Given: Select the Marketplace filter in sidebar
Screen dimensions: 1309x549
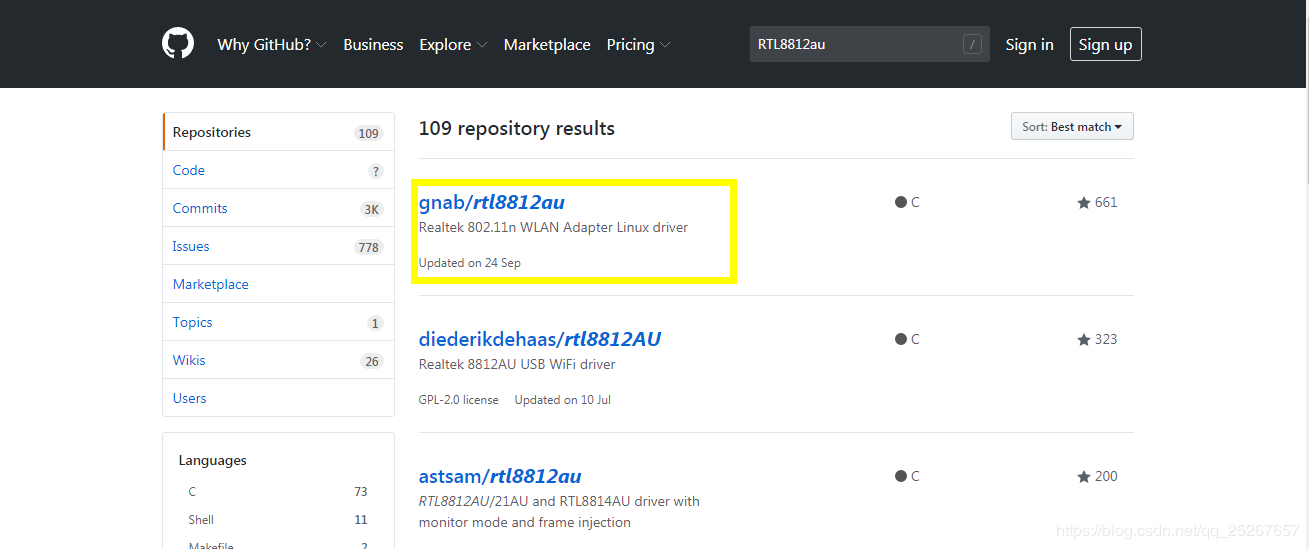Looking at the screenshot, I should click(278, 284).
